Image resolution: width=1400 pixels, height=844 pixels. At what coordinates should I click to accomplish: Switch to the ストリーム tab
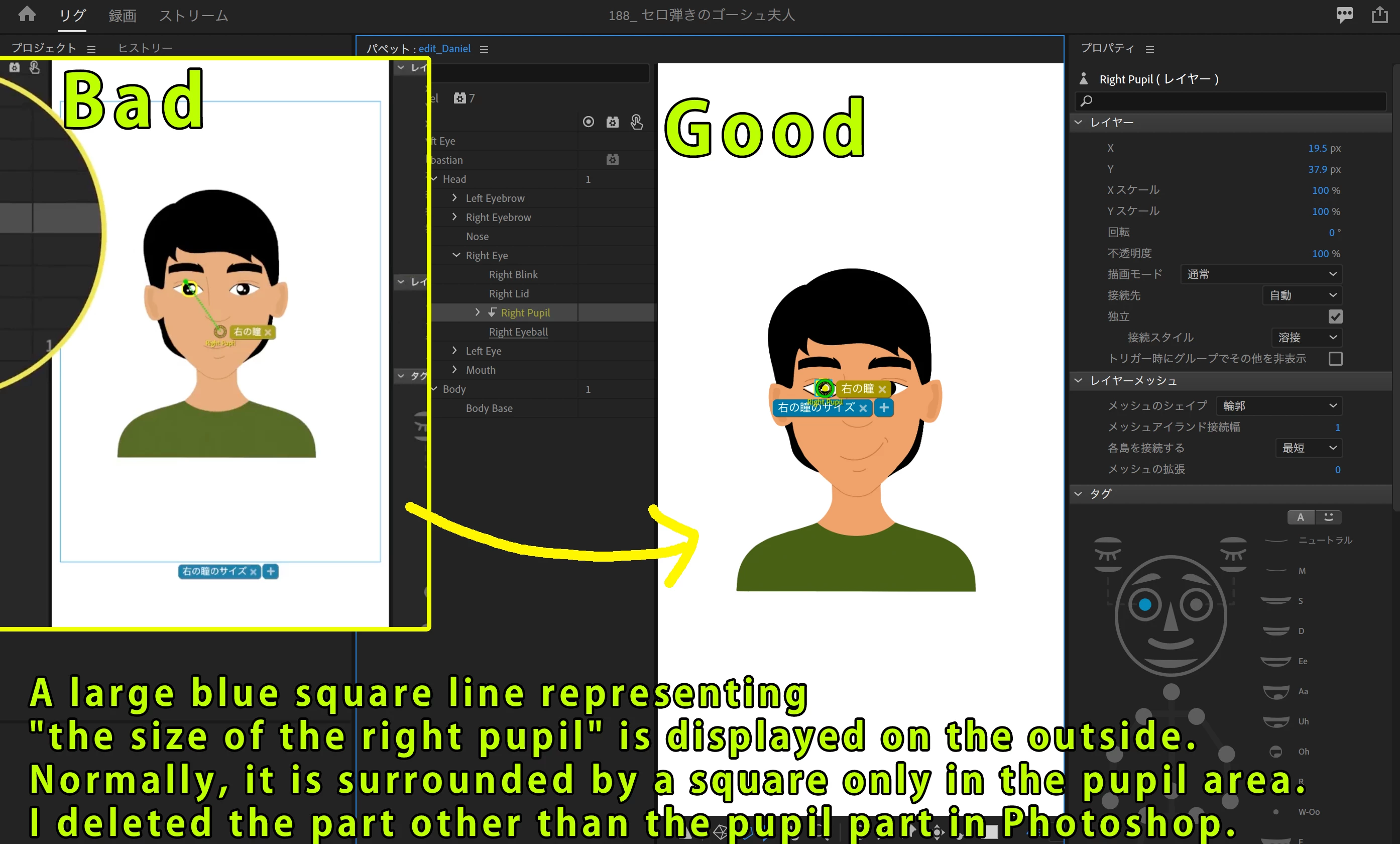tap(193, 16)
